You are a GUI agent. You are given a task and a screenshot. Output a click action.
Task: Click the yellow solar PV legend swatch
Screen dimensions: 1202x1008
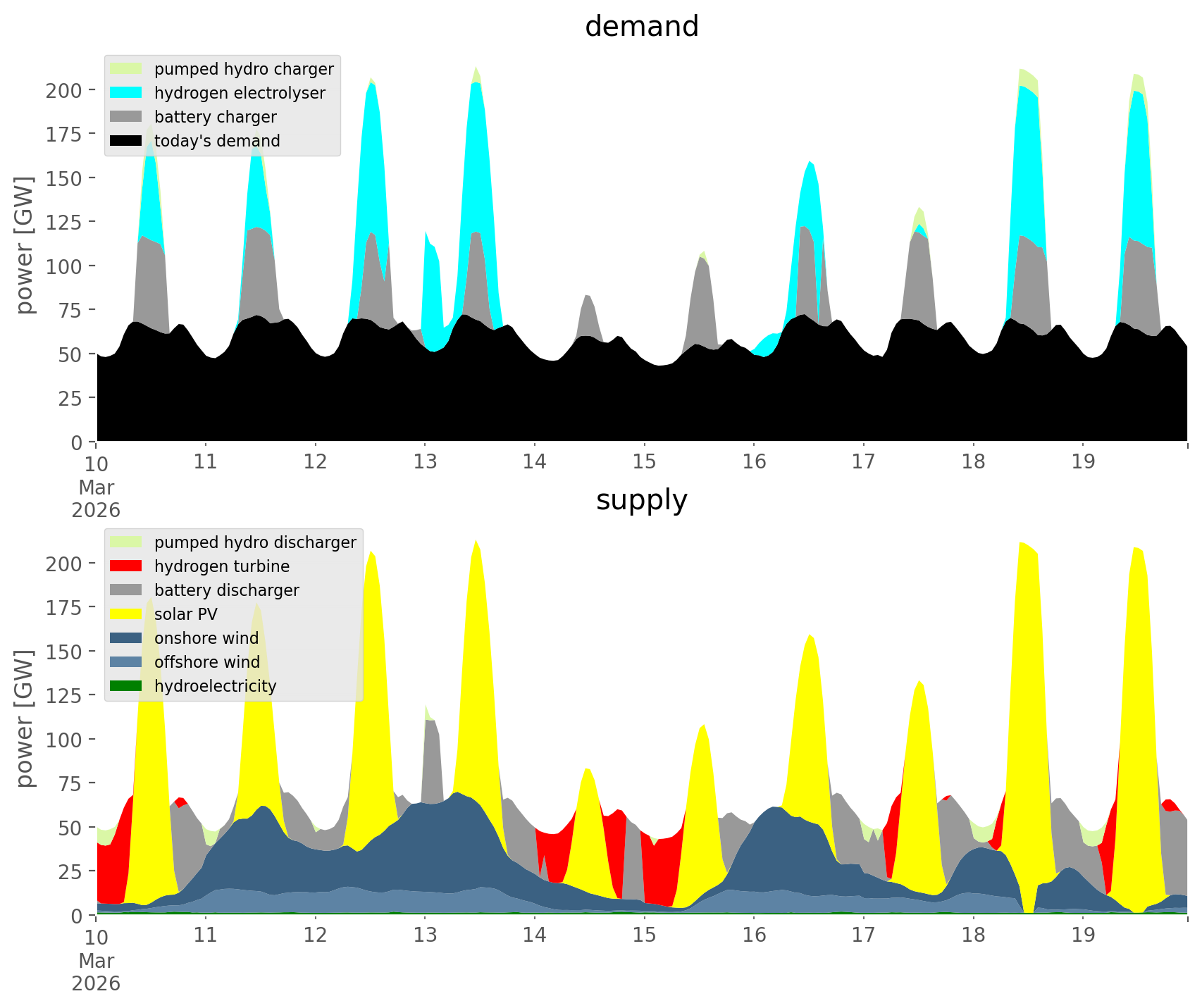126,614
